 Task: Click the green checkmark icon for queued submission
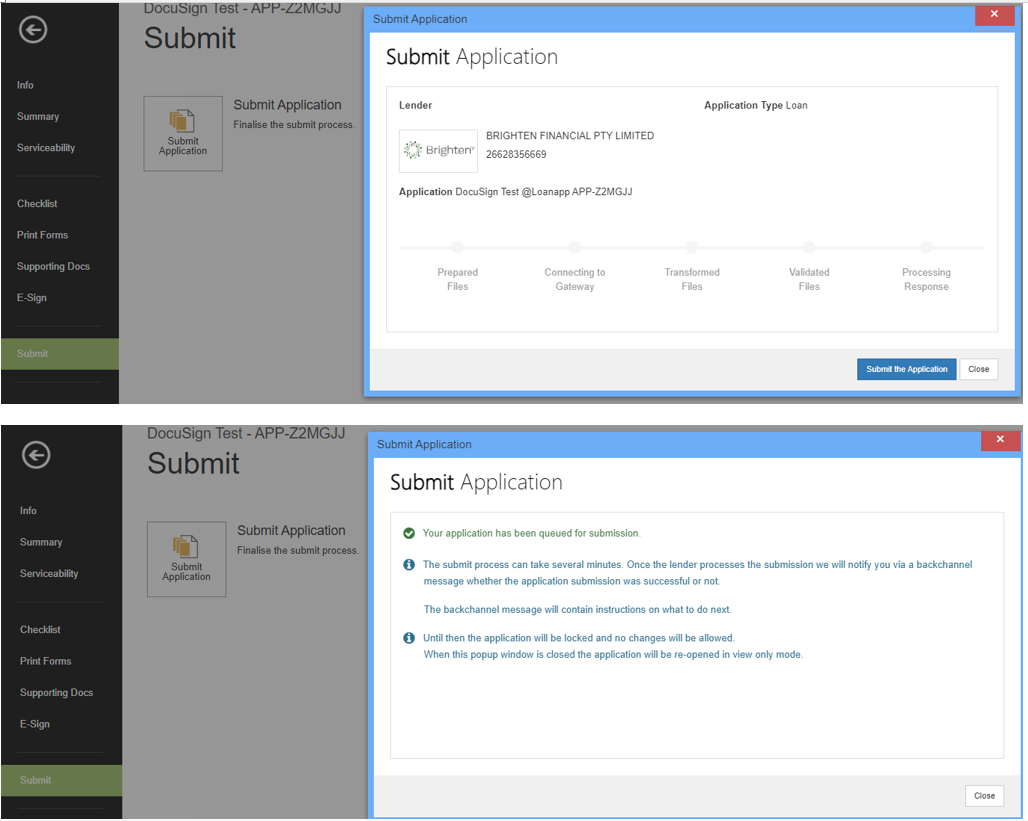(x=408, y=533)
